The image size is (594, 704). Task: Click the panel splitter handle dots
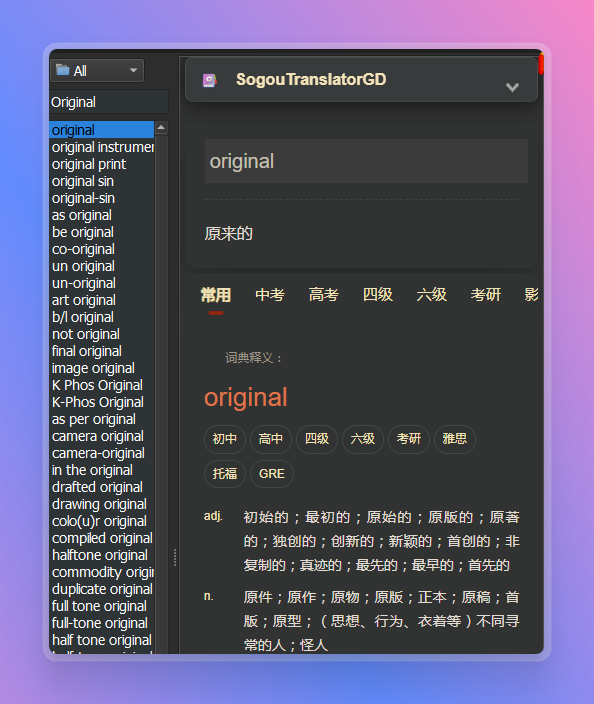(175, 557)
